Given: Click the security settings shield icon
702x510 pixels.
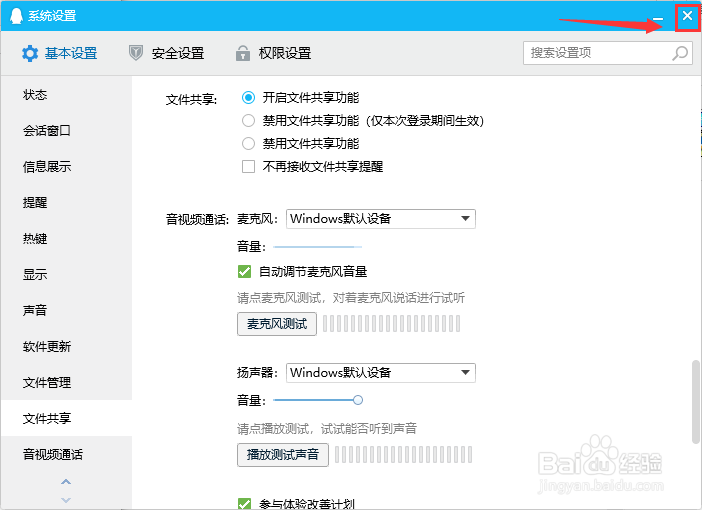Looking at the screenshot, I should (x=136, y=53).
